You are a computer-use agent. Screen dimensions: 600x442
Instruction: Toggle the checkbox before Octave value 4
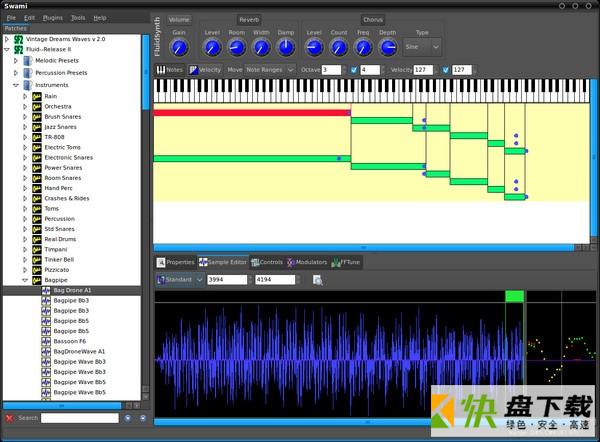[354, 70]
